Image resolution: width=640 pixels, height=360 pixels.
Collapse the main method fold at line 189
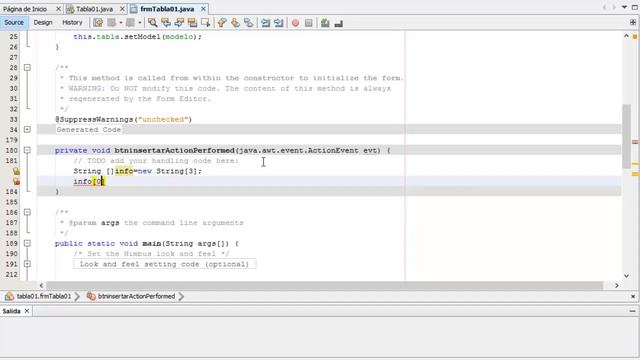[x=27, y=243]
